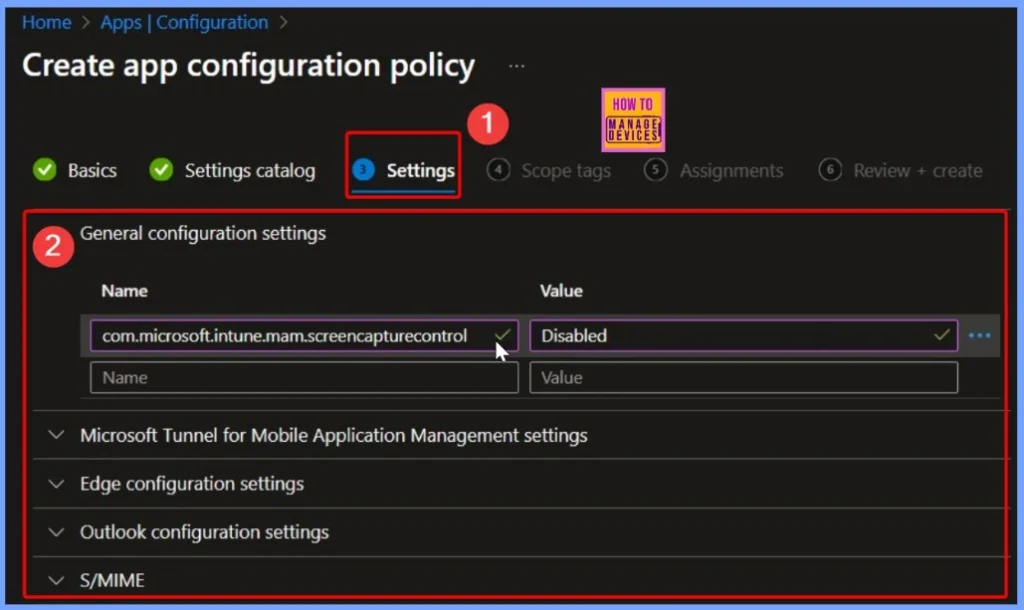
Task: Click the Name column header
Action: coord(125,291)
